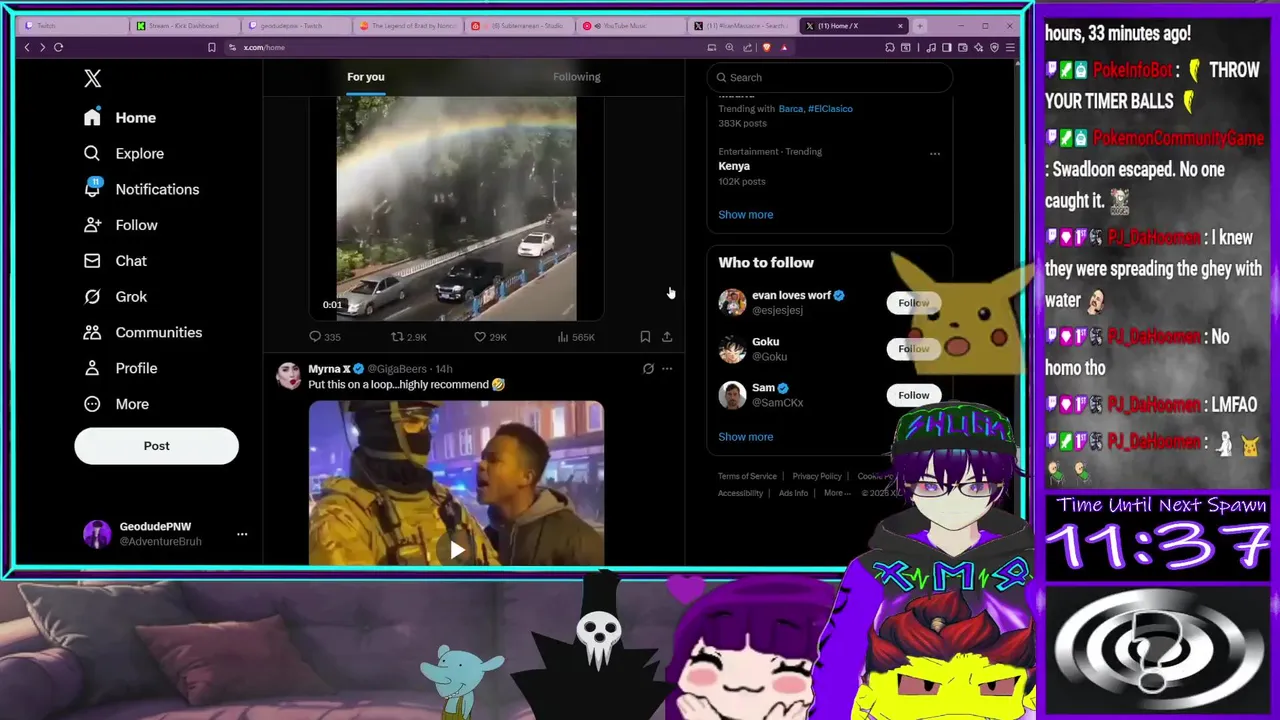The height and width of the screenshot is (720, 1280).
Task: Open the Ads info footer link
Action: 793,493
